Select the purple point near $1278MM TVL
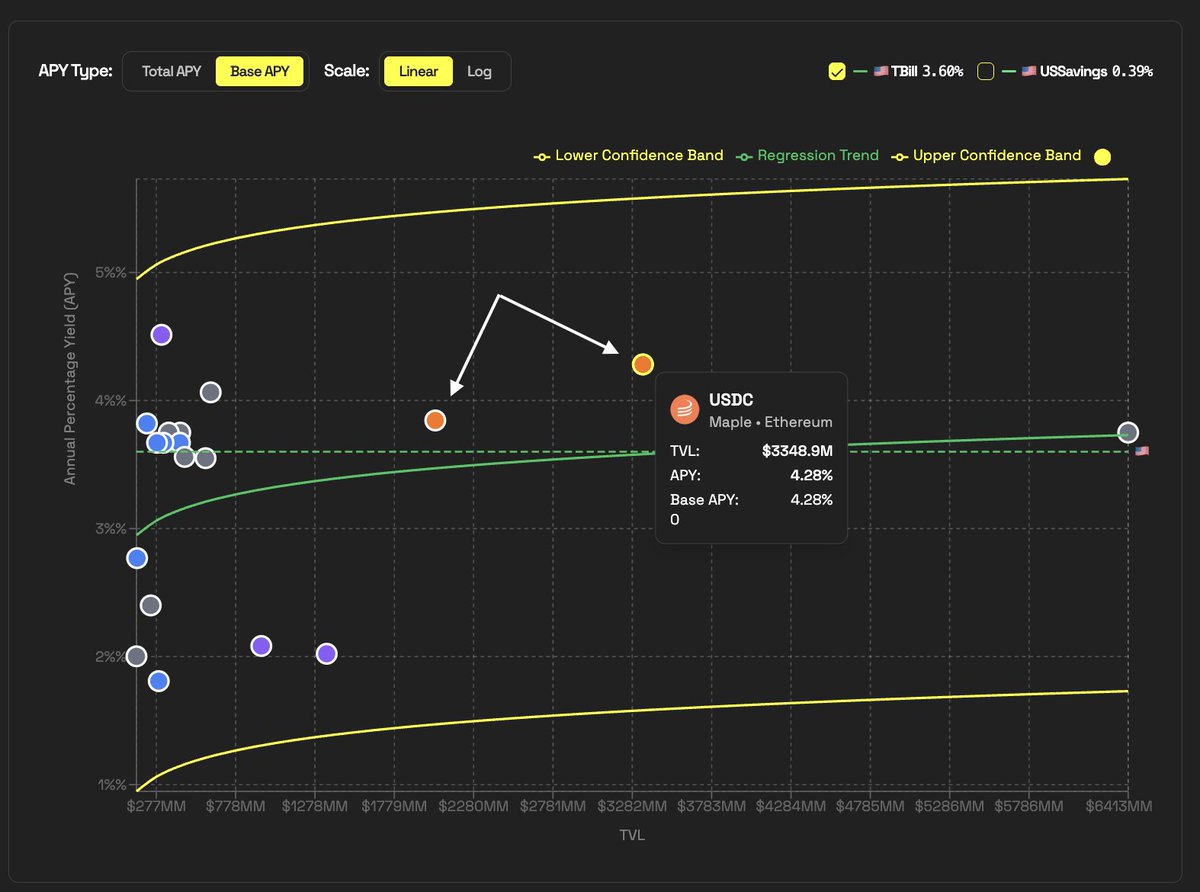 (x=326, y=653)
